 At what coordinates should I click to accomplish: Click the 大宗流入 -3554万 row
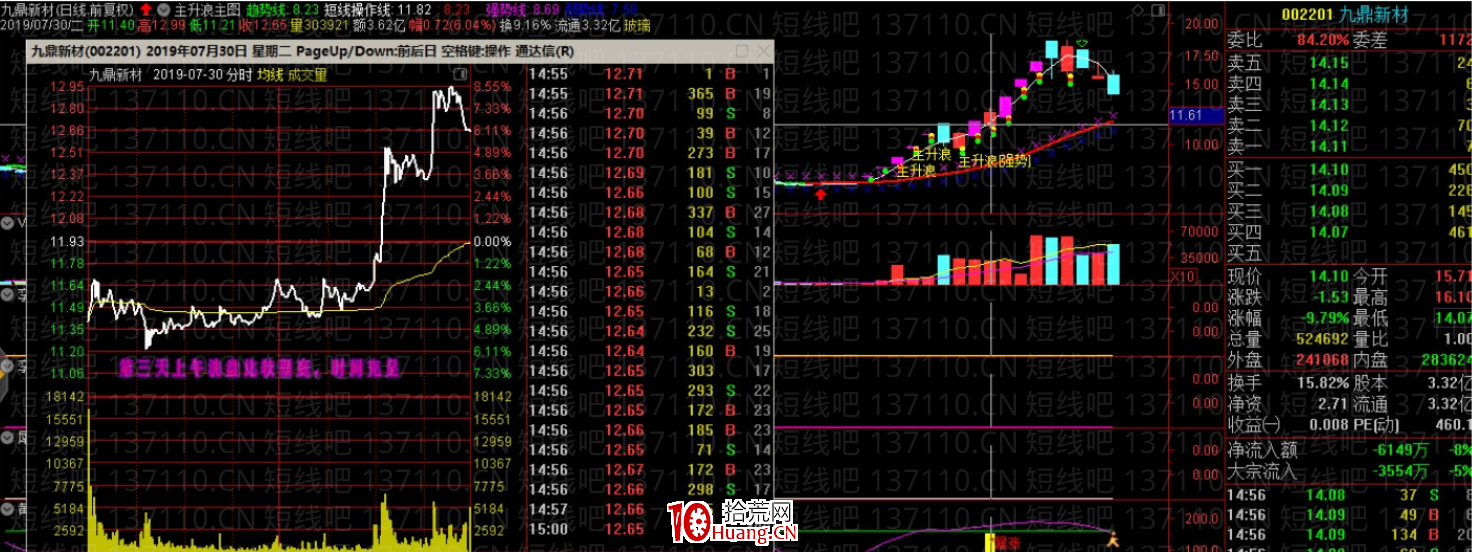pyautogui.click(x=1349, y=472)
